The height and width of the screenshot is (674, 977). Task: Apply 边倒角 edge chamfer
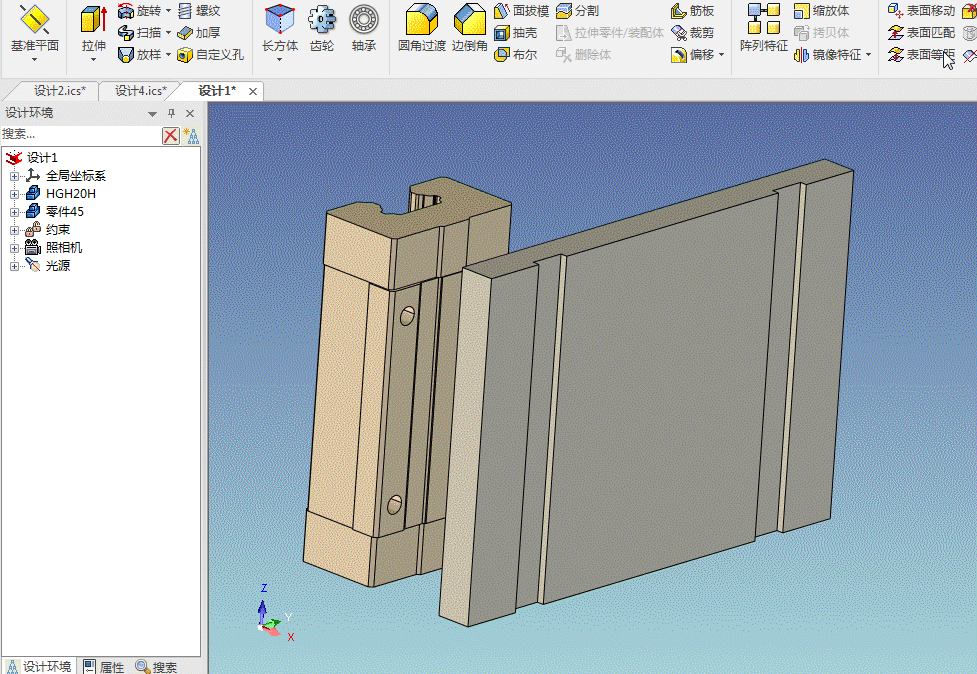click(469, 28)
